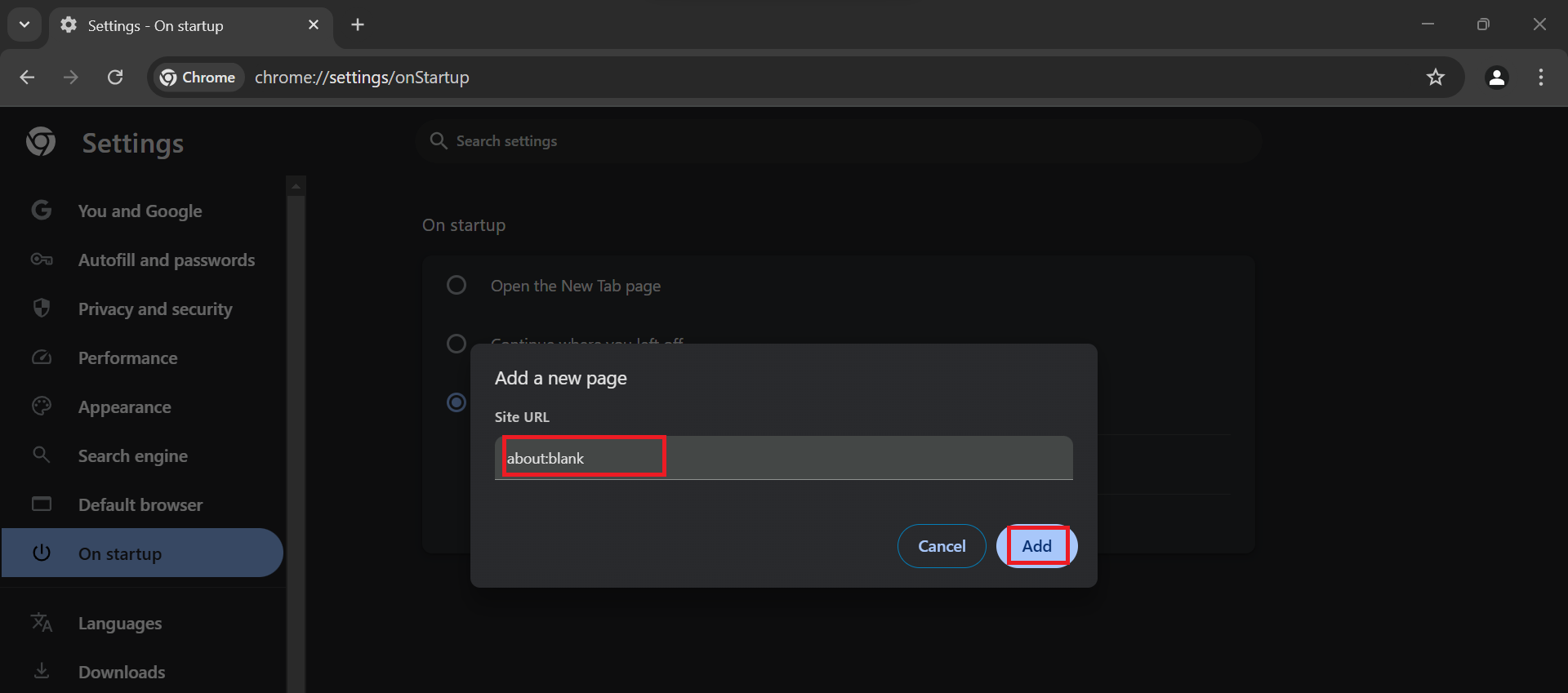Click the Chrome logo beside Settings
The width and height of the screenshot is (1568, 693).
pyautogui.click(x=41, y=141)
